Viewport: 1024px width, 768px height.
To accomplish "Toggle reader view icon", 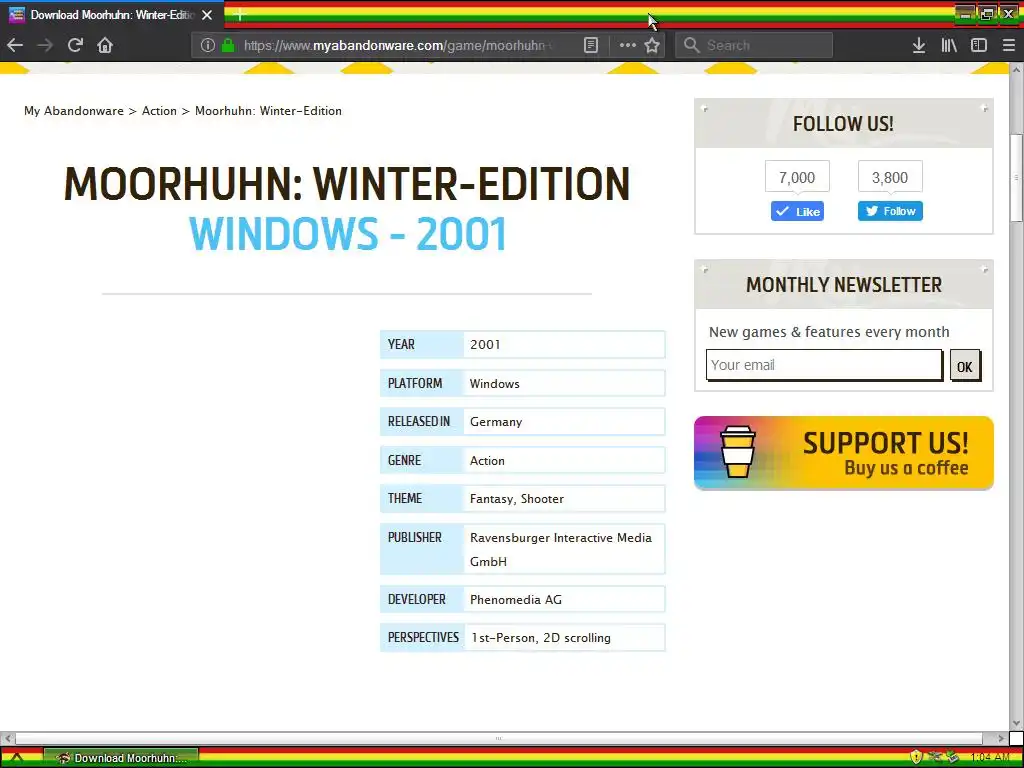I will (590, 45).
